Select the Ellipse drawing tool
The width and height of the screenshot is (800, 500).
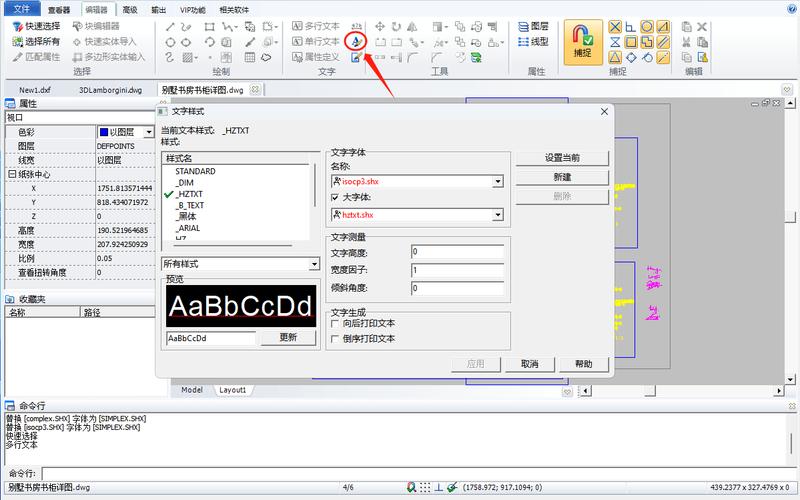186,42
